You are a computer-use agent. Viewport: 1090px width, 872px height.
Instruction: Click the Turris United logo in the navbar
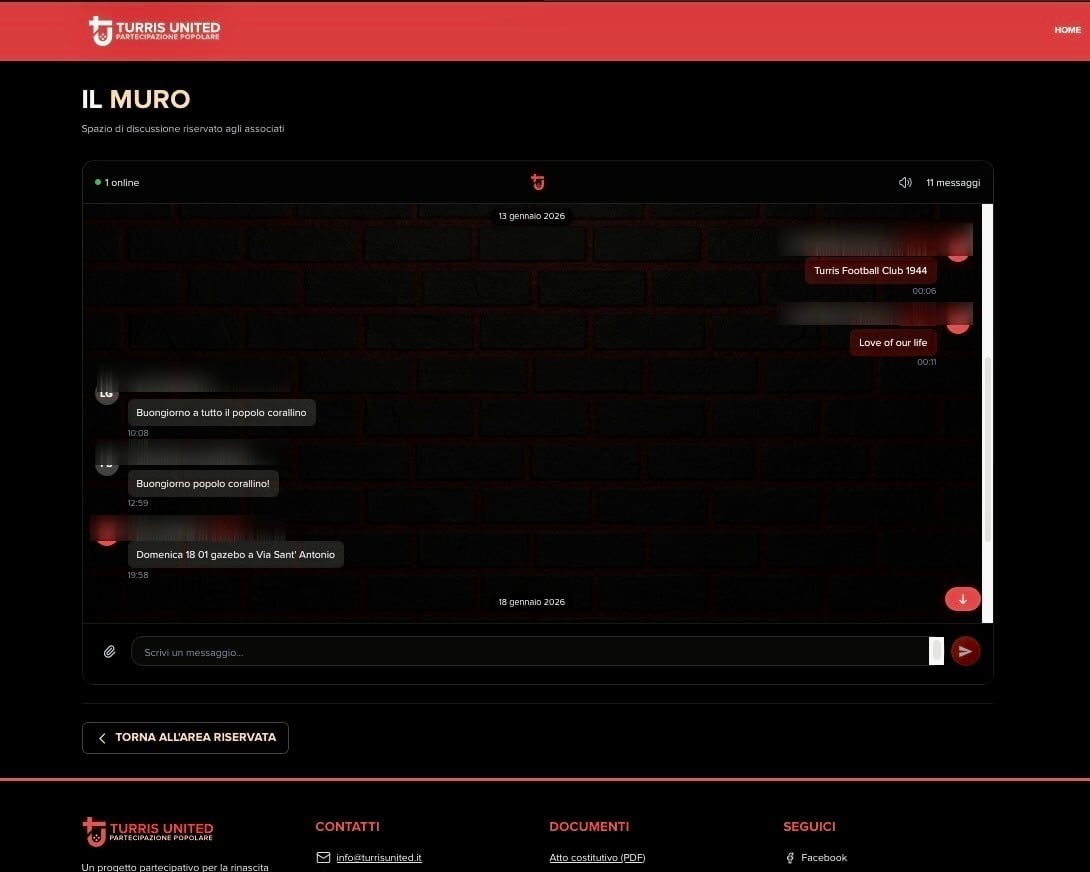(x=152, y=30)
